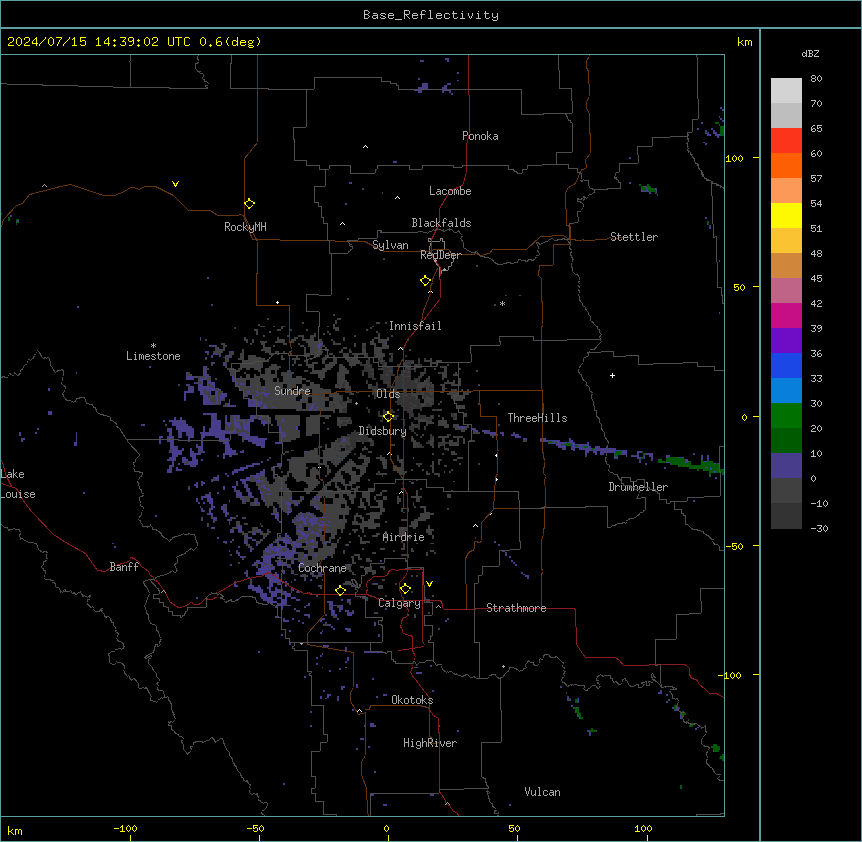Select the Sylvan label
The image size is (862, 842).
pyautogui.click(x=390, y=245)
